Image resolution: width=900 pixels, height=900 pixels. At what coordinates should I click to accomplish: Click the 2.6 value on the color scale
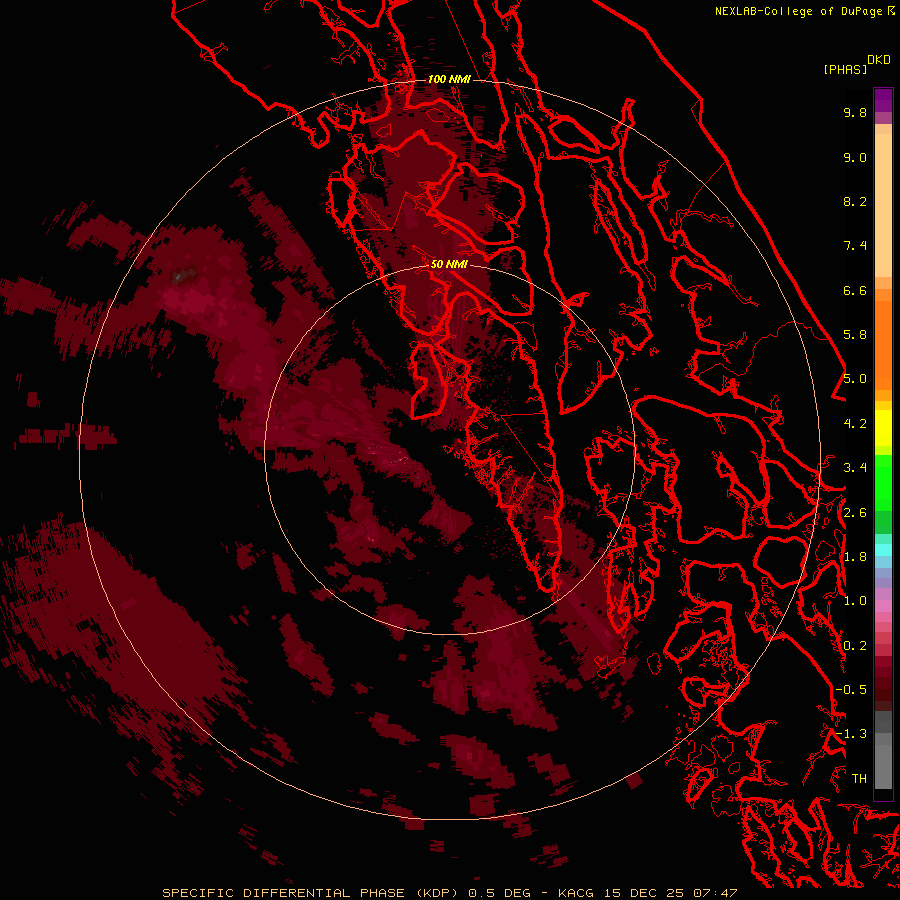click(x=855, y=513)
